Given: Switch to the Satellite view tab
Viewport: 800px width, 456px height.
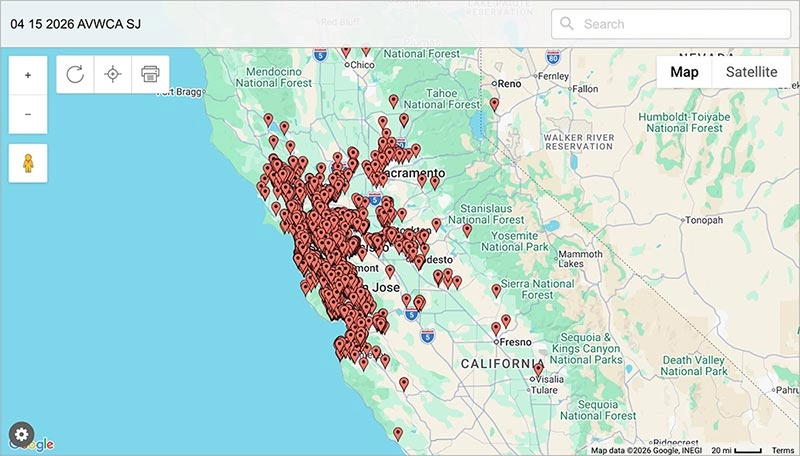Looking at the screenshot, I should pos(752,72).
